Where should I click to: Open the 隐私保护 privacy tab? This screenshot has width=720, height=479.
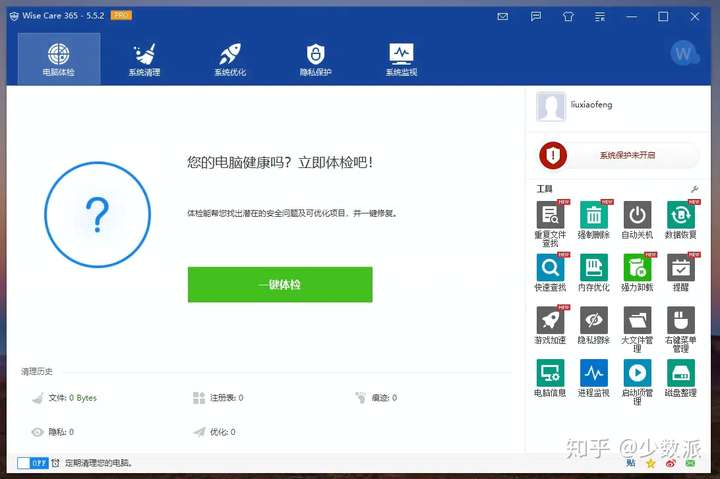click(x=315, y=59)
